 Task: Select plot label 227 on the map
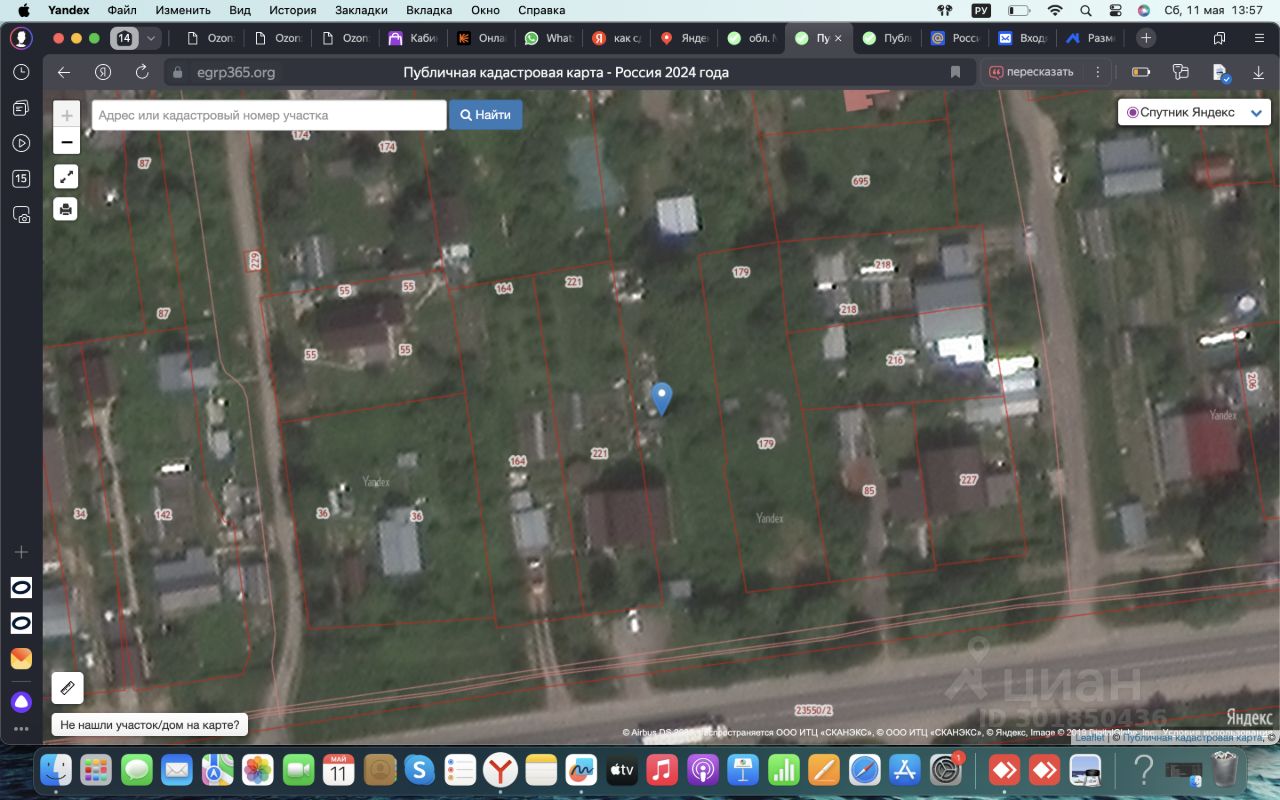tap(968, 480)
